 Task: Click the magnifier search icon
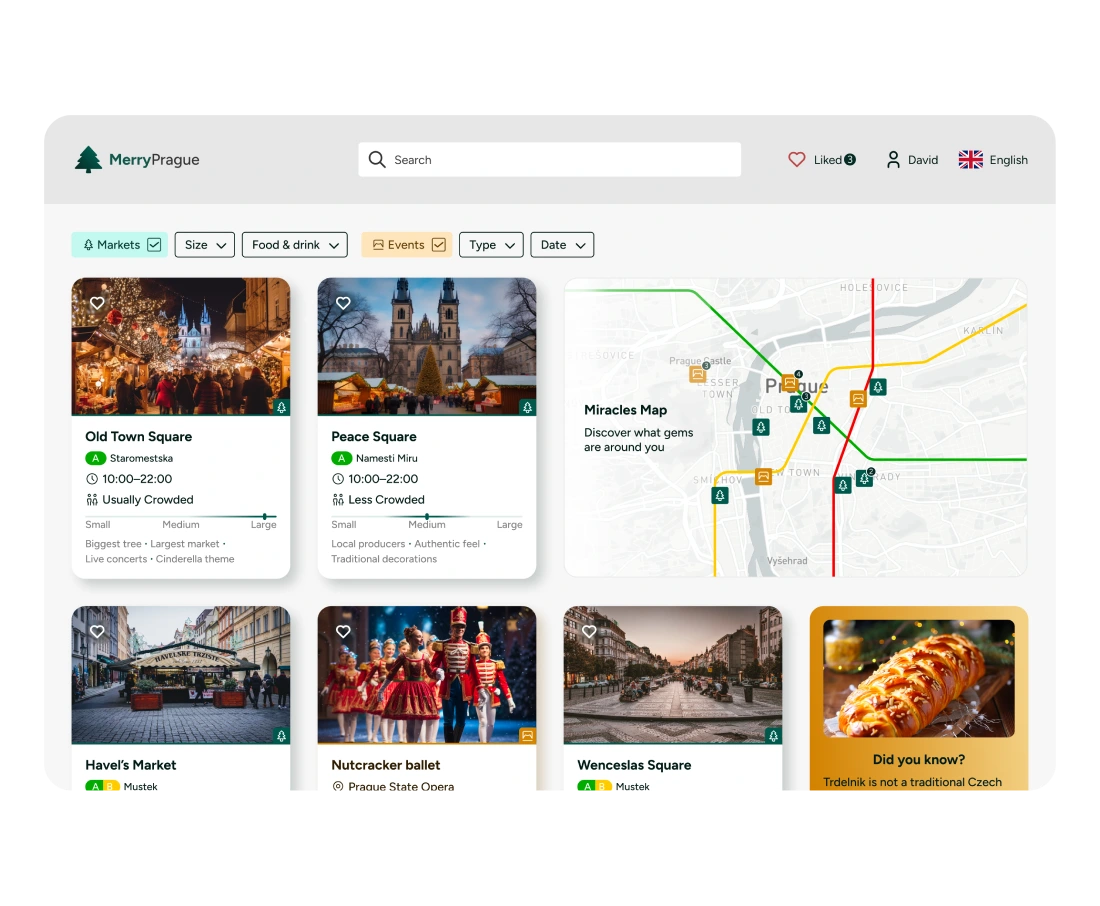pos(377,160)
